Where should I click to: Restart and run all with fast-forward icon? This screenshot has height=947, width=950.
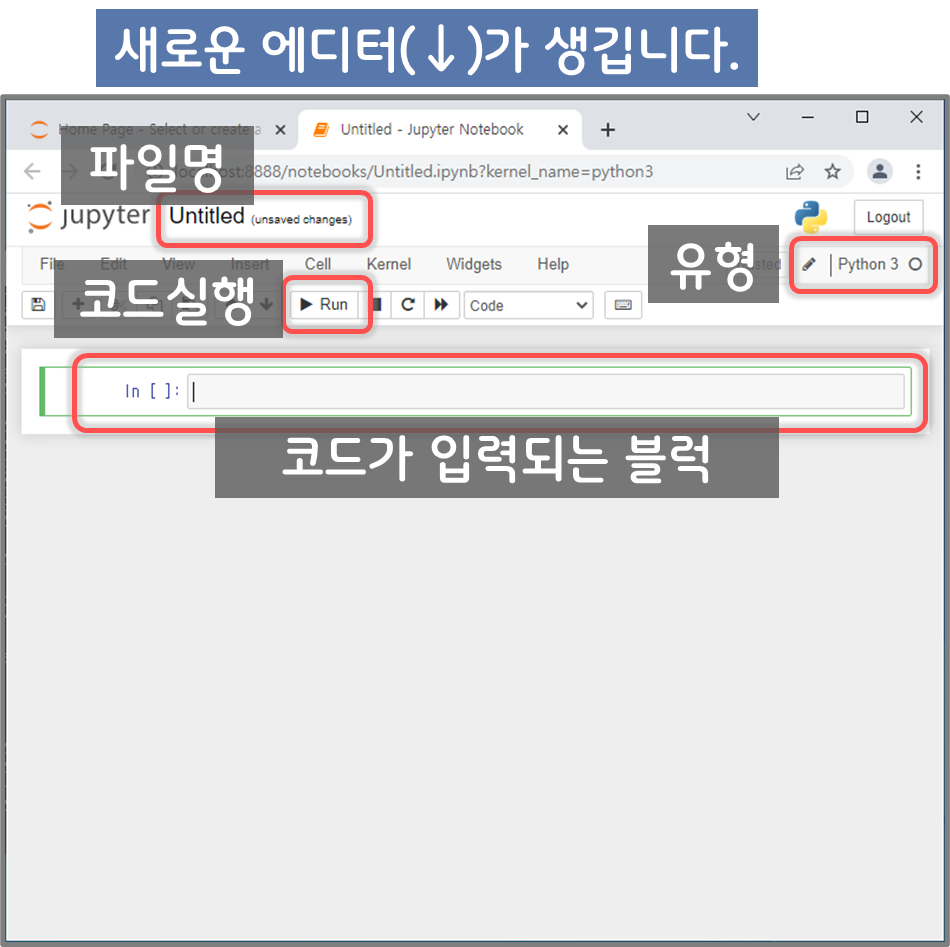[x=441, y=305]
